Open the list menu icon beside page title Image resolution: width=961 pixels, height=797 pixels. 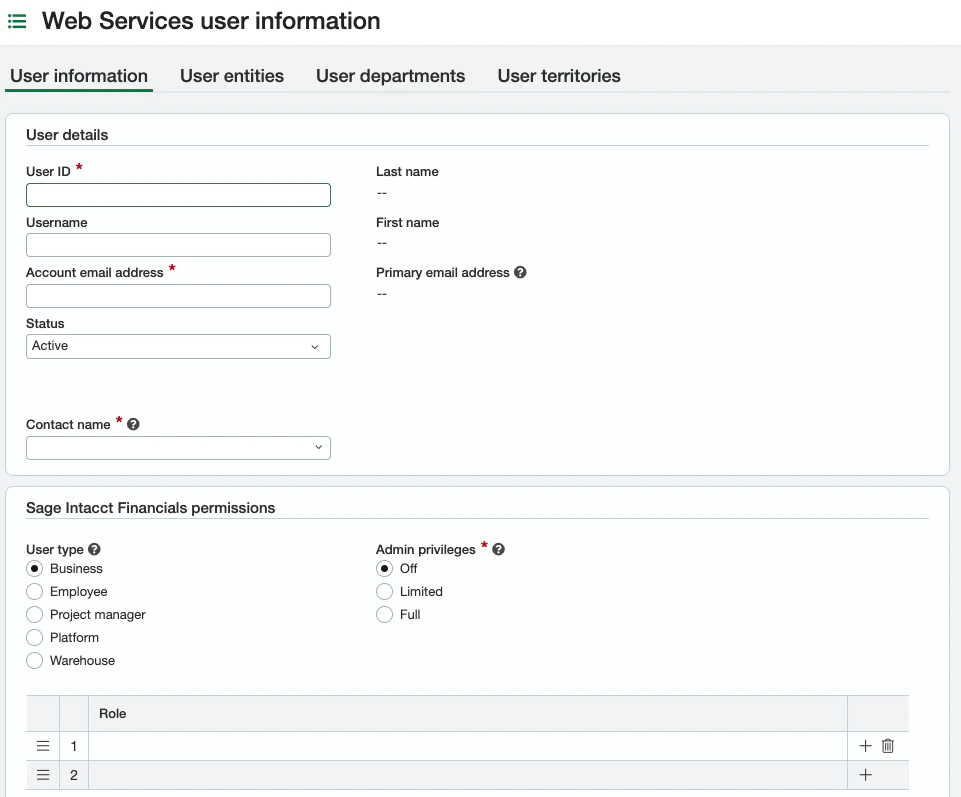point(17,21)
